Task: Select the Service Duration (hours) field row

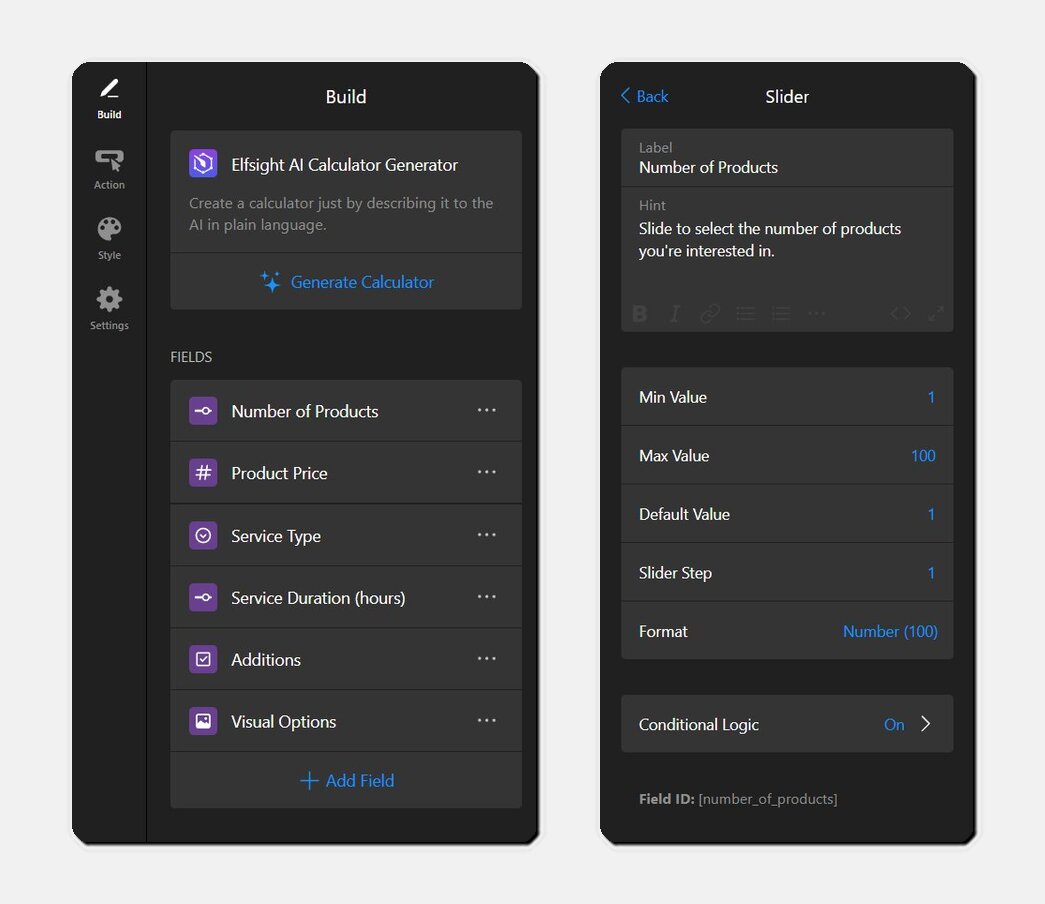Action: click(346, 597)
